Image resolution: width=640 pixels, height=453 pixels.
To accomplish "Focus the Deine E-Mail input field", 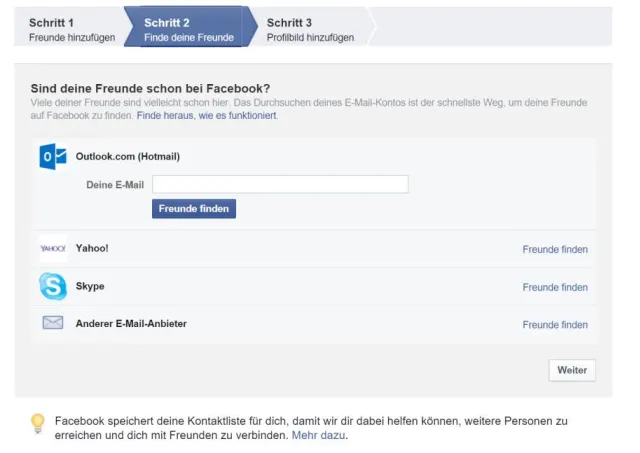I will [x=280, y=184].
